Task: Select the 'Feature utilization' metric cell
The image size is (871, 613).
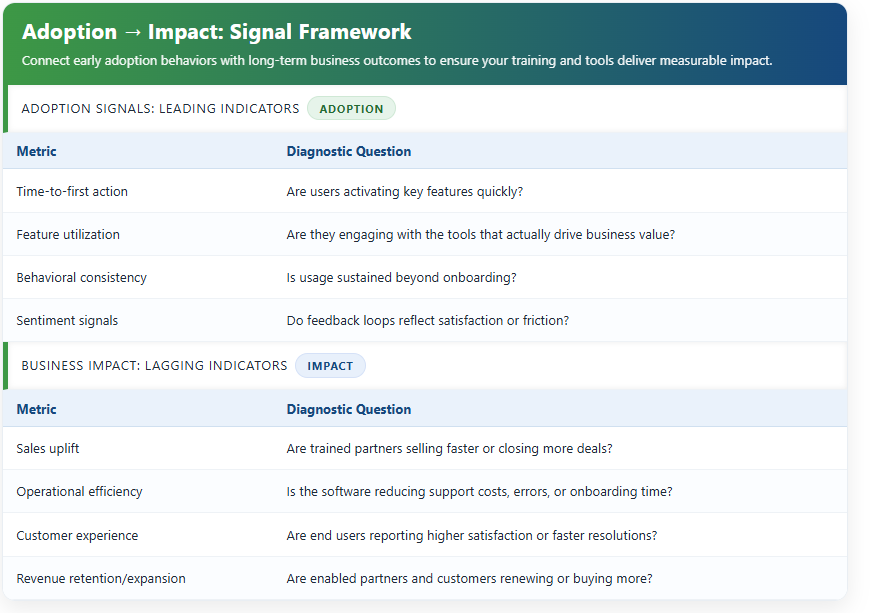Action: pos(68,235)
